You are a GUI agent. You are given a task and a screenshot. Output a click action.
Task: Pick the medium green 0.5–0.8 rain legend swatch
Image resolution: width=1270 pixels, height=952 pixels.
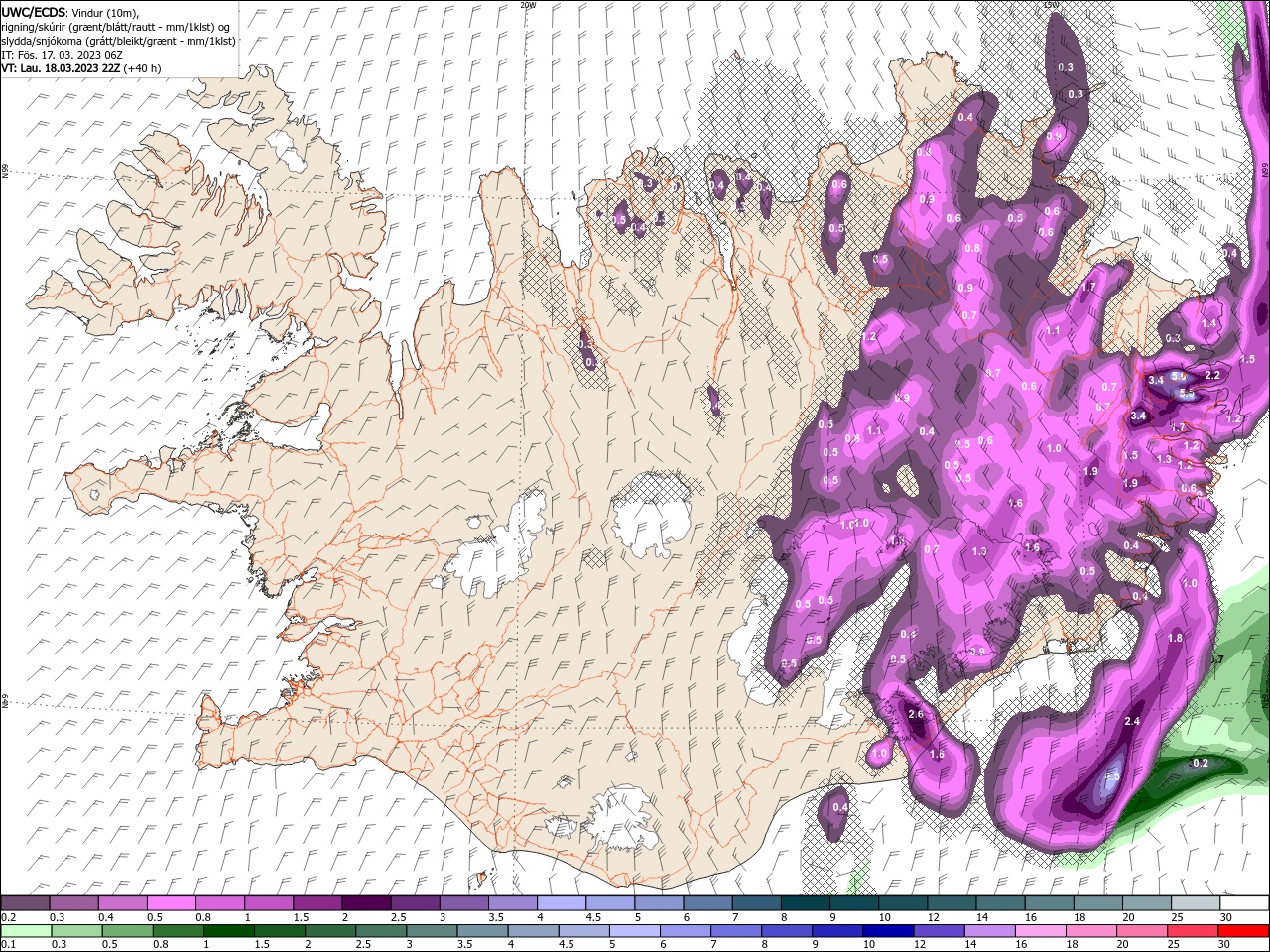click(x=178, y=931)
